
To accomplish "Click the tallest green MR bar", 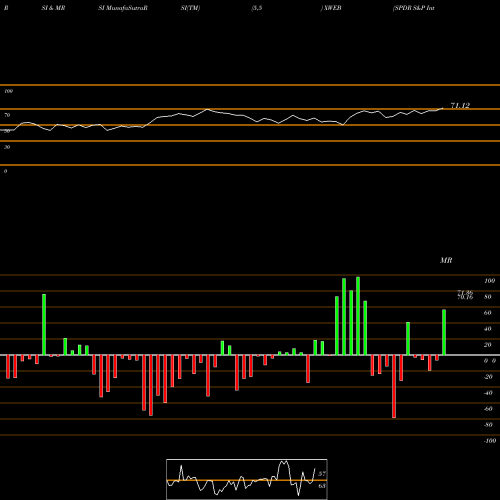I will (358, 316).
